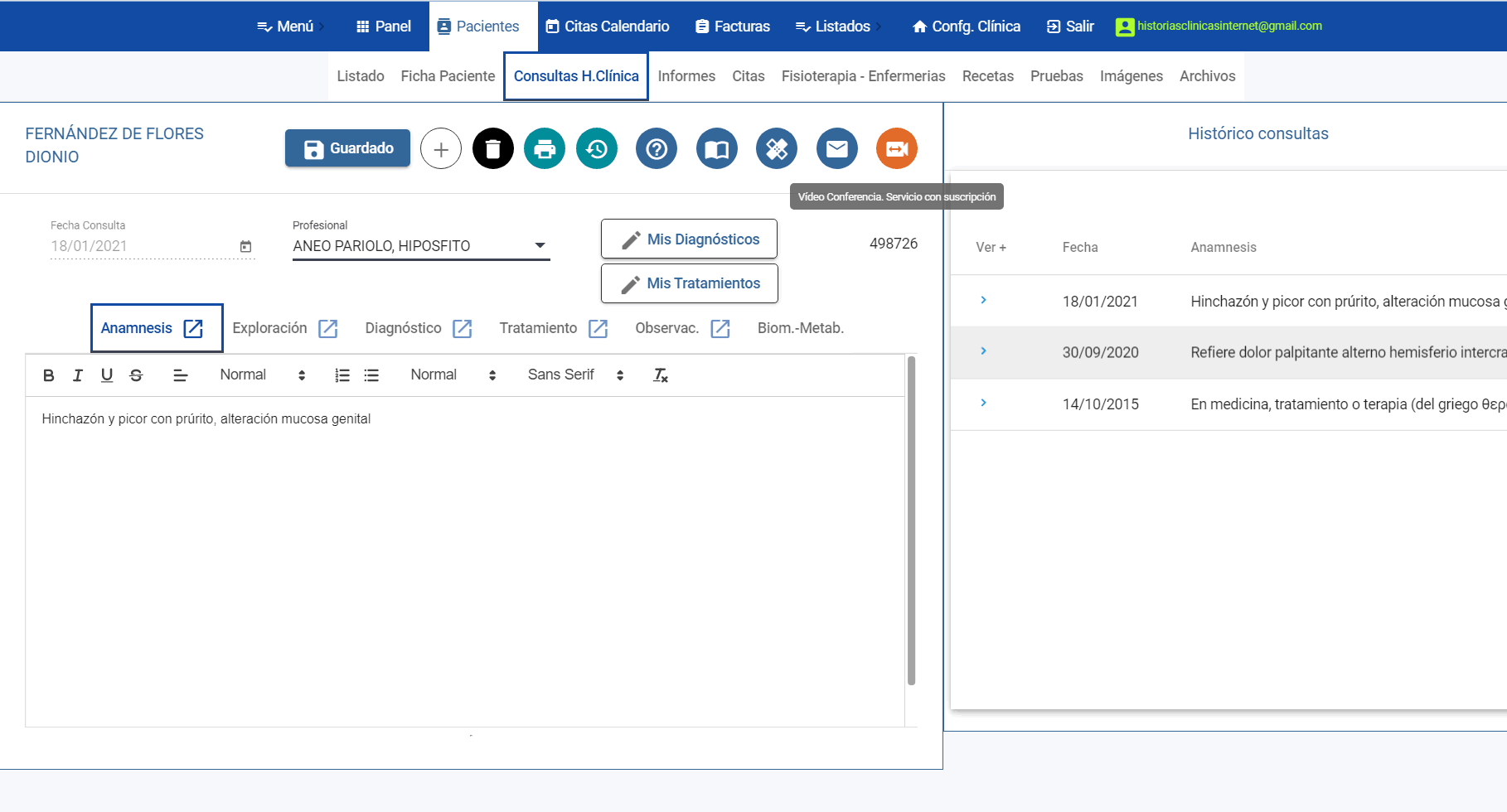This screenshot has width=1507, height=812.
Task: Toggle bold text formatting
Action: click(49, 375)
